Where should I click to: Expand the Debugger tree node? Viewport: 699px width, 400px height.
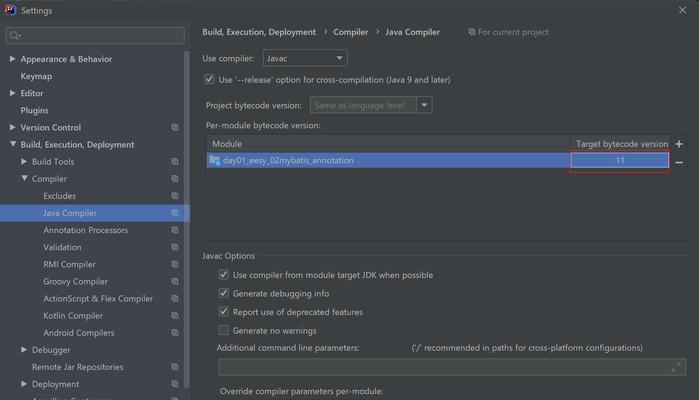click(24, 350)
